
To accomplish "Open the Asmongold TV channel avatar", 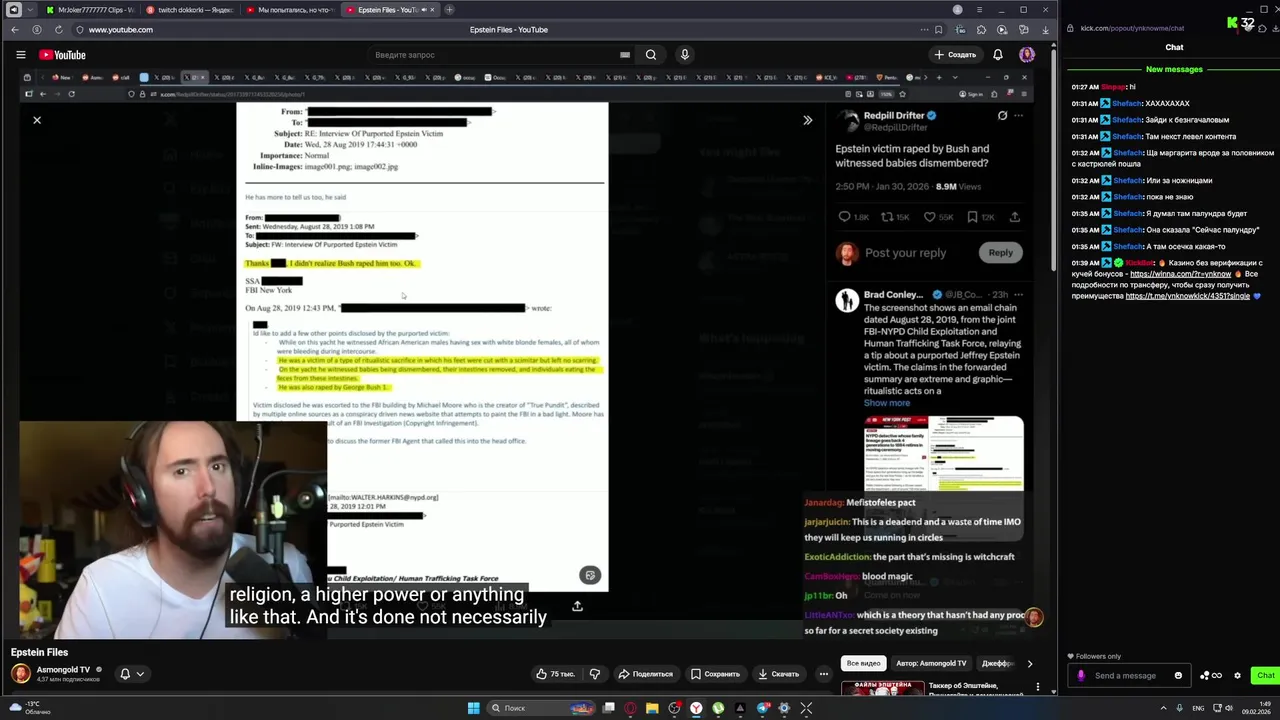I will (x=21, y=674).
